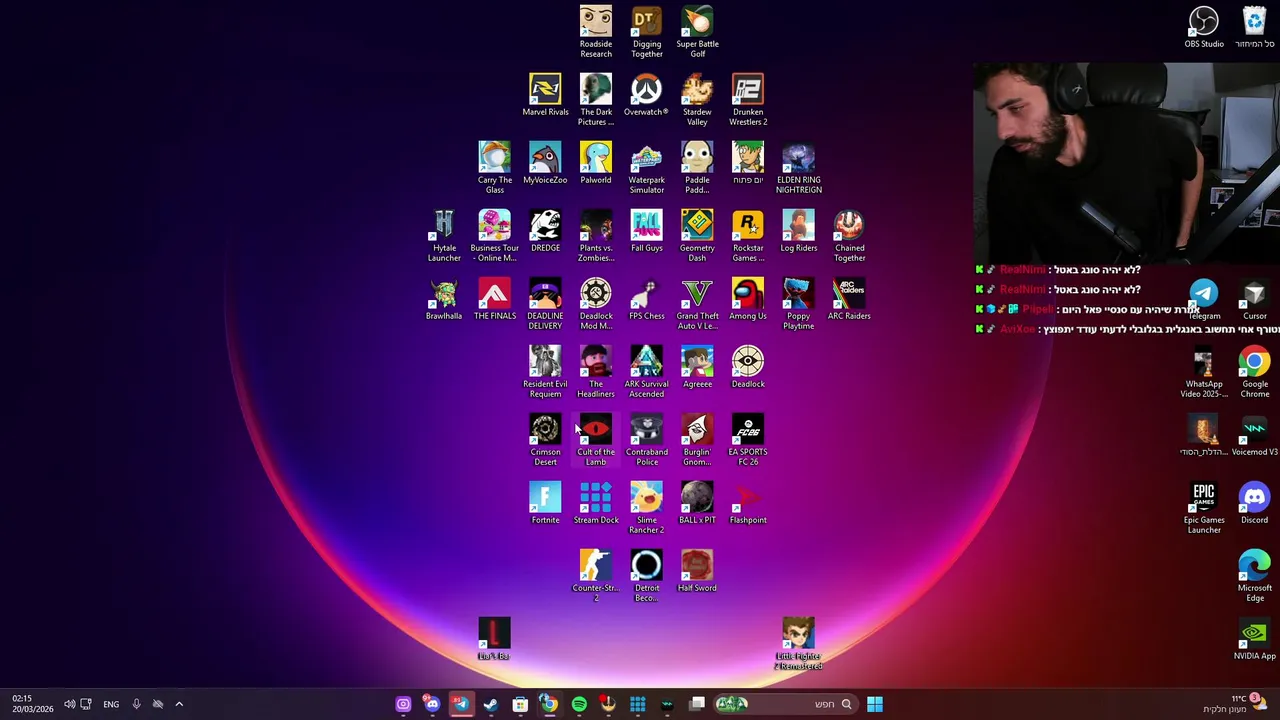Open OBS Studio from the desktop
This screenshot has height=720, width=1280.
1204,27
